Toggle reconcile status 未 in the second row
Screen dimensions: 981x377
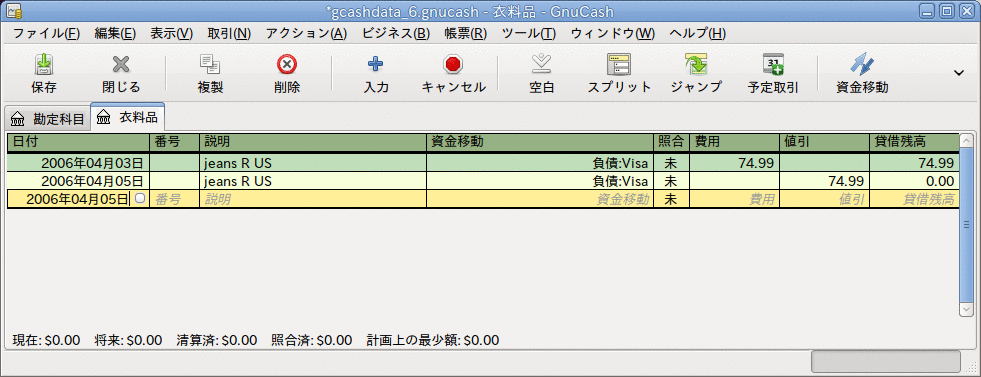pos(671,181)
